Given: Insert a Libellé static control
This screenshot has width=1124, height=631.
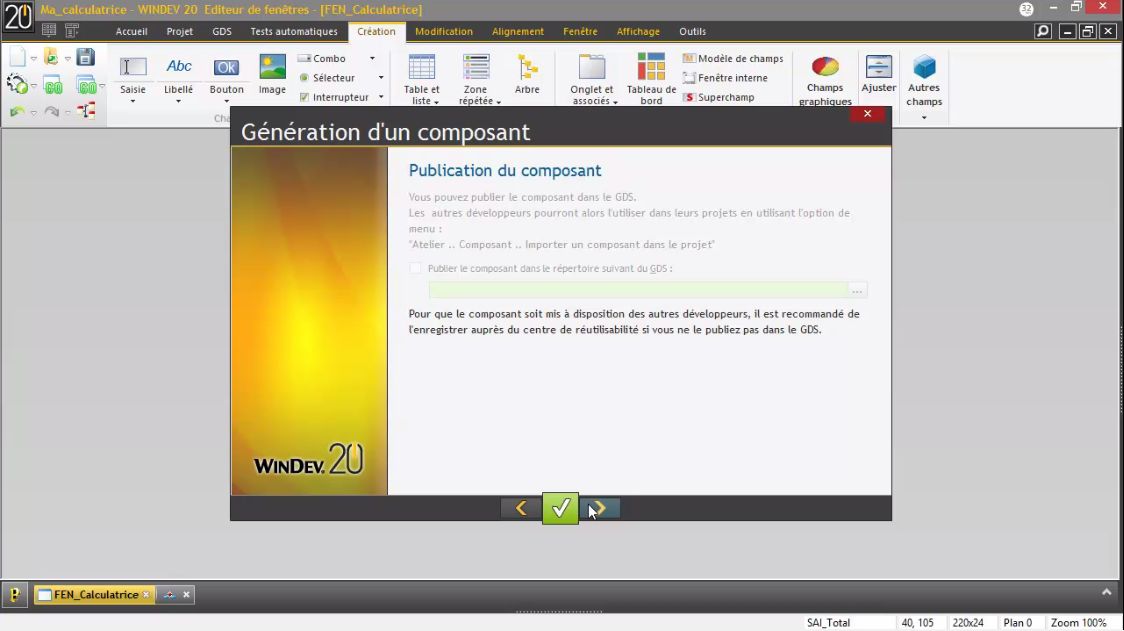Looking at the screenshot, I should (178, 75).
